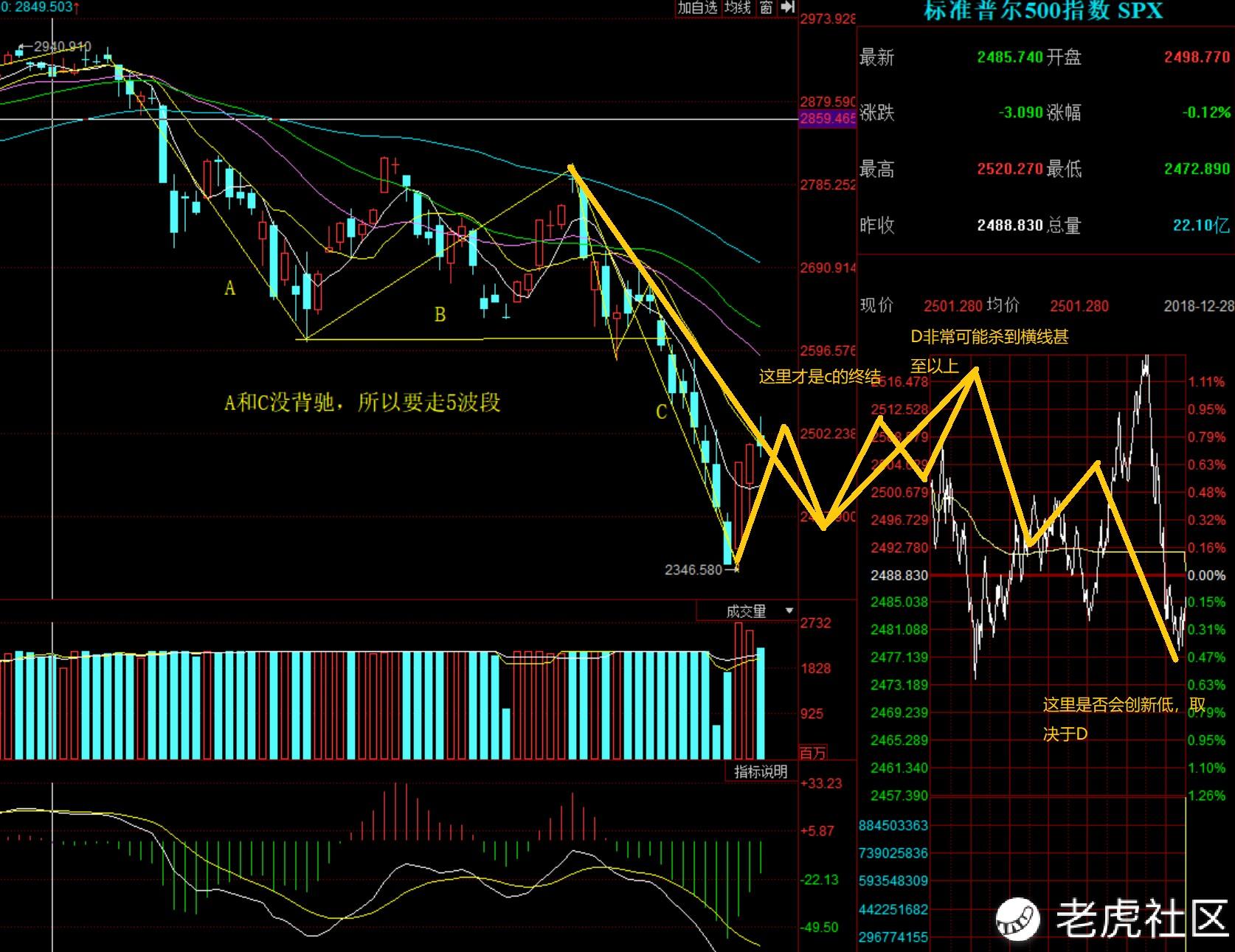Viewport: 1235px width, 952px height.
Task: Click intraday percent label 1.11%
Action: pyautogui.click(x=1206, y=381)
